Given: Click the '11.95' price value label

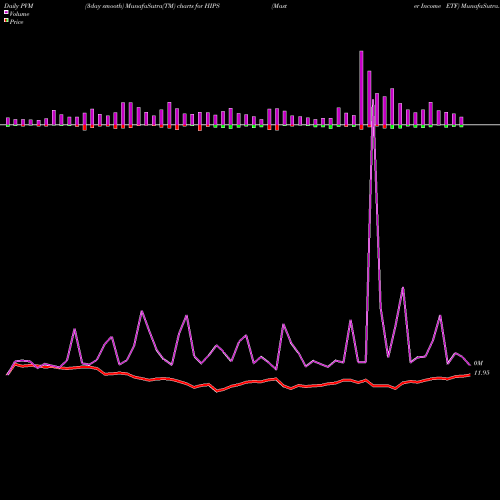Looking at the screenshot, I should 481,373.
